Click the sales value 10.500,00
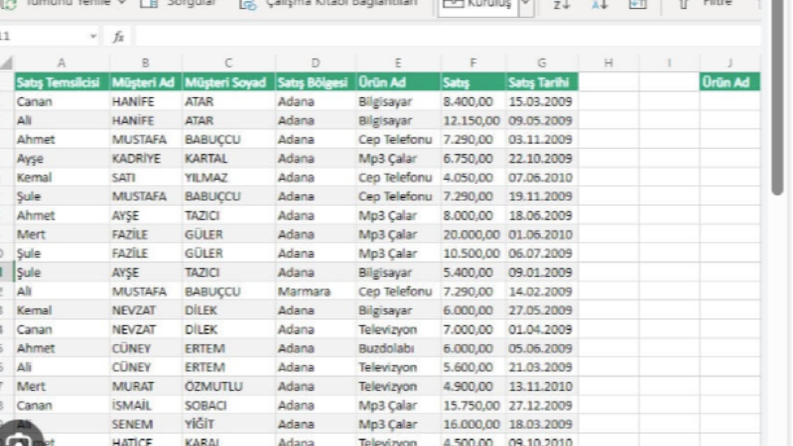793x446 pixels. [473, 253]
